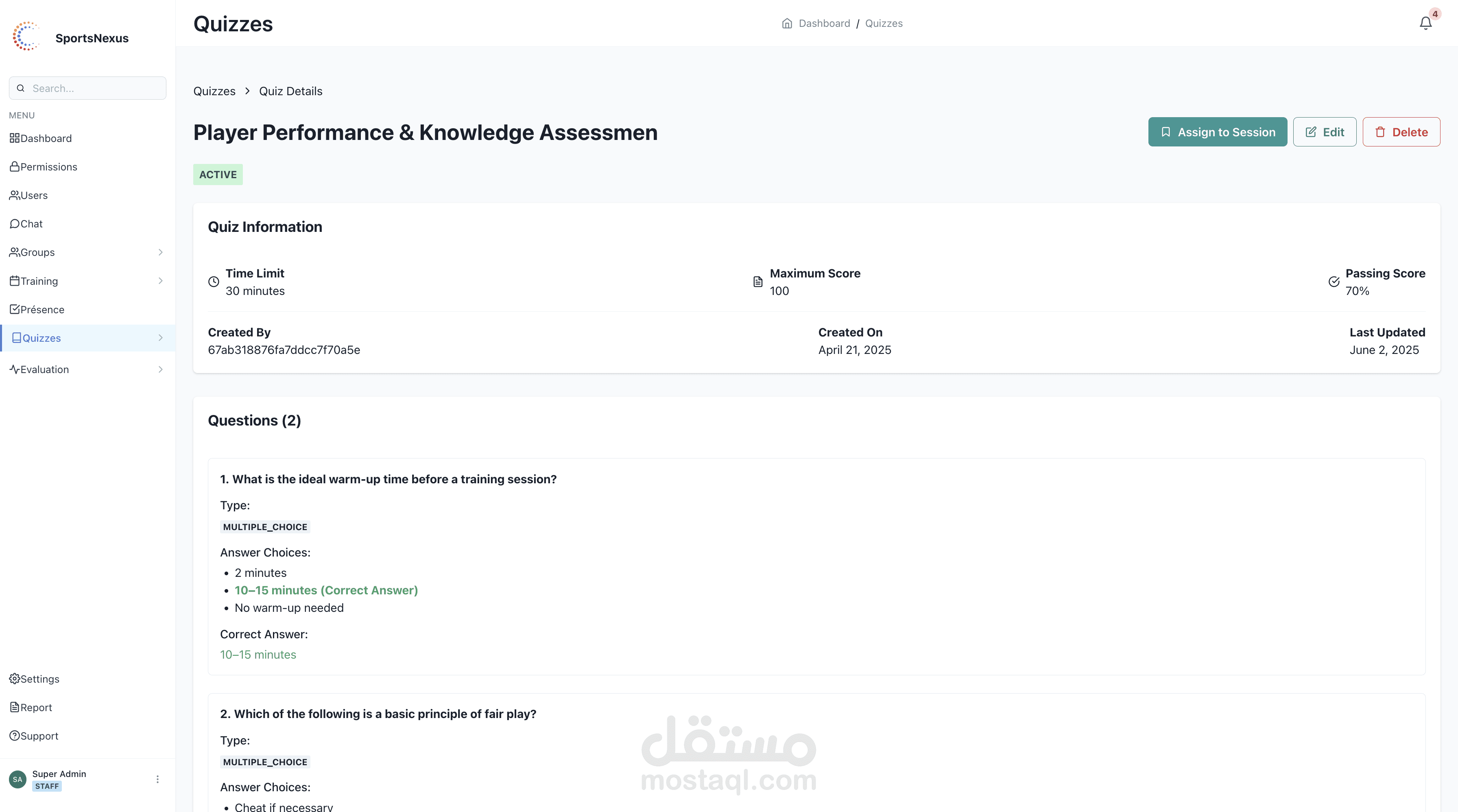Expand the Evaluation submenu chevron
1458x812 pixels.
click(161, 369)
